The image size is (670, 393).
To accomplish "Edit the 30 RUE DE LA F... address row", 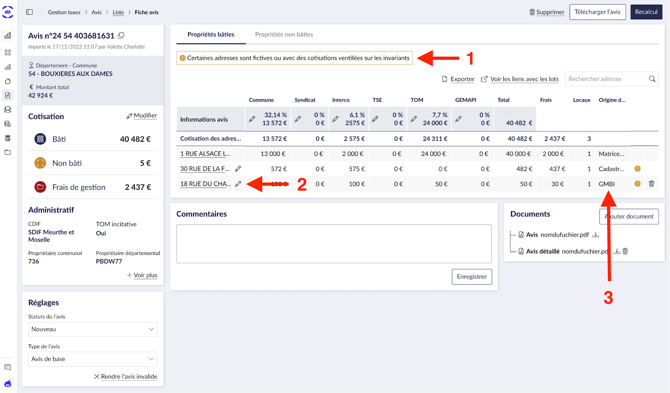I will point(238,169).
